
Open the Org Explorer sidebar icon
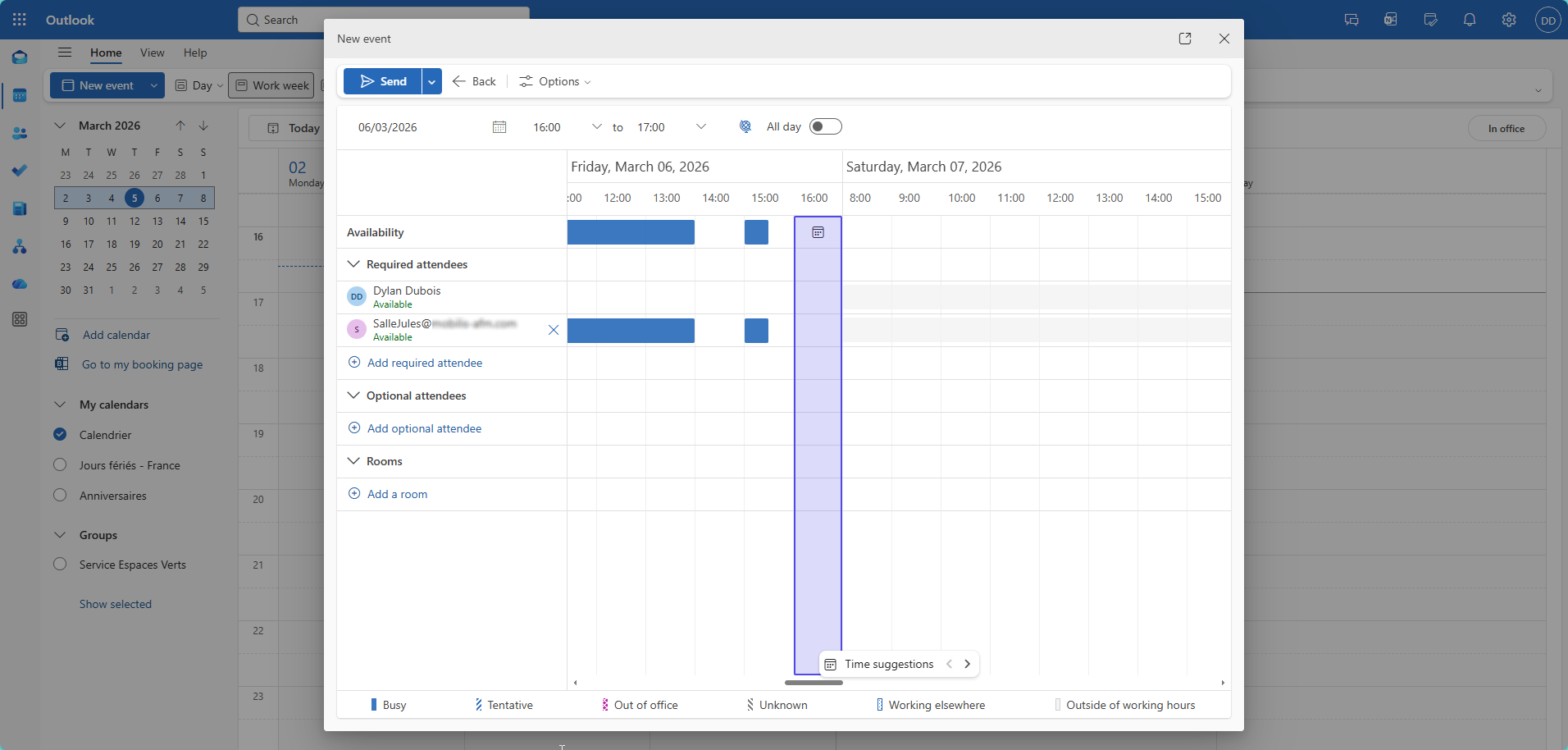(20, 246)
